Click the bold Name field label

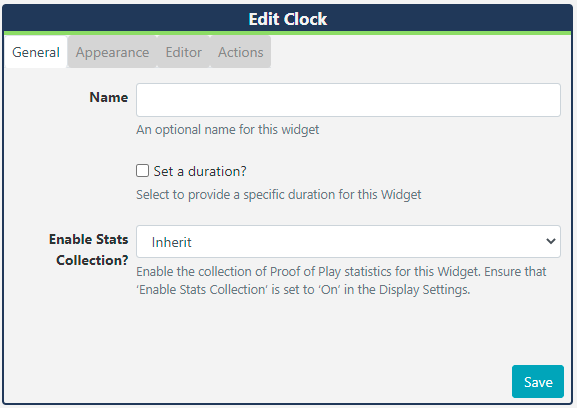(x=109, y=97)
